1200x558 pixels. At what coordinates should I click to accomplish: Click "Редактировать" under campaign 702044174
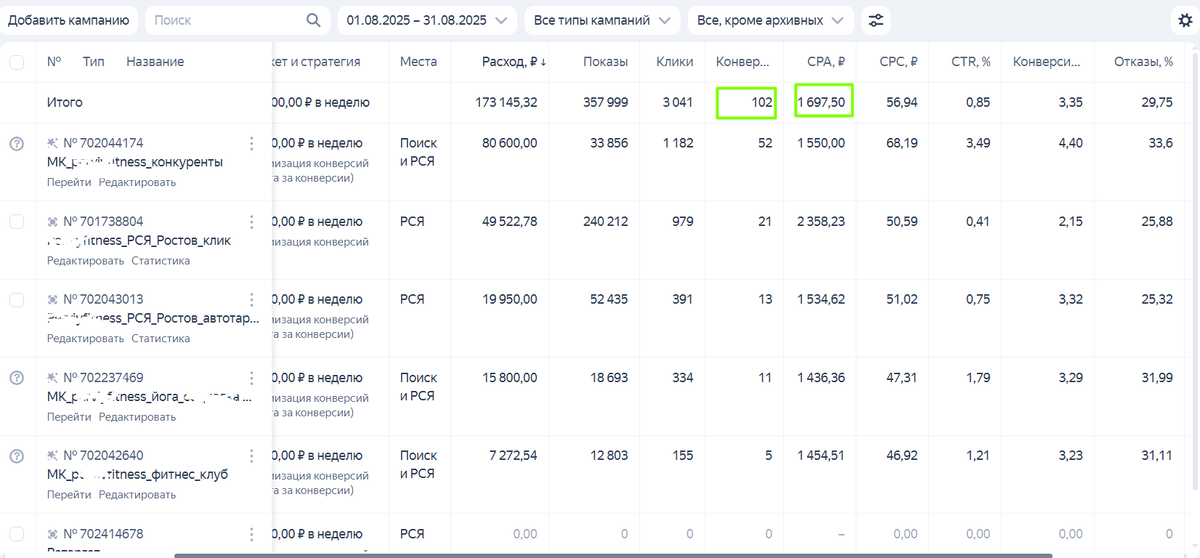(137, 182)
